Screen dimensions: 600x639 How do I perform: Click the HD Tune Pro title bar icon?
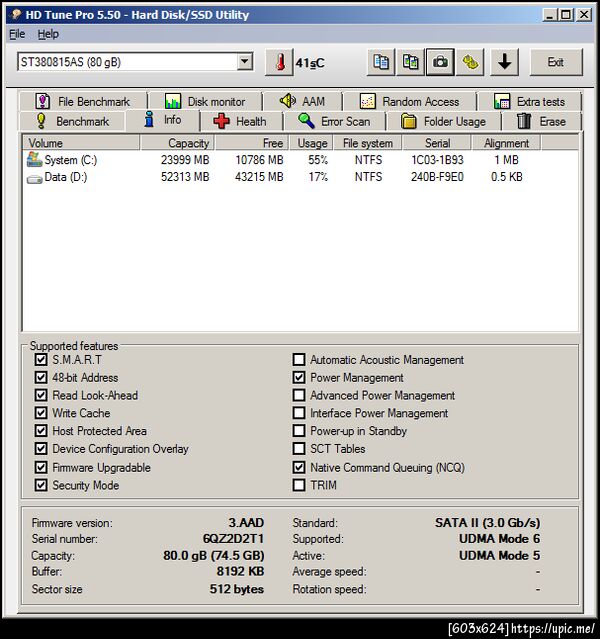point(16,15)
